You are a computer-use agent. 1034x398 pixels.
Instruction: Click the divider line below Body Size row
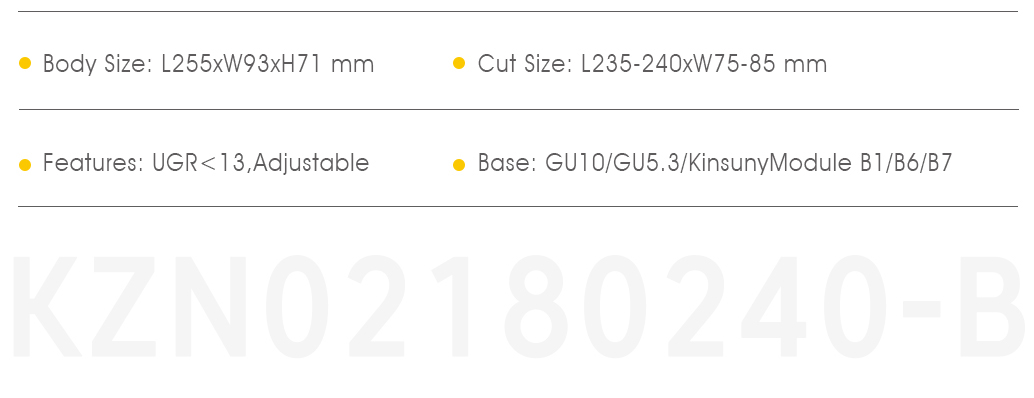(518, 109)
